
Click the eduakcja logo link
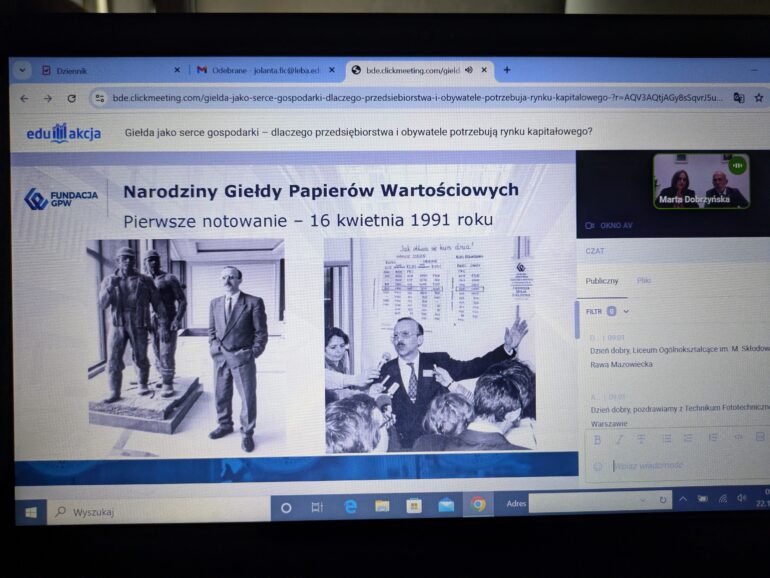tap(63, 133)
